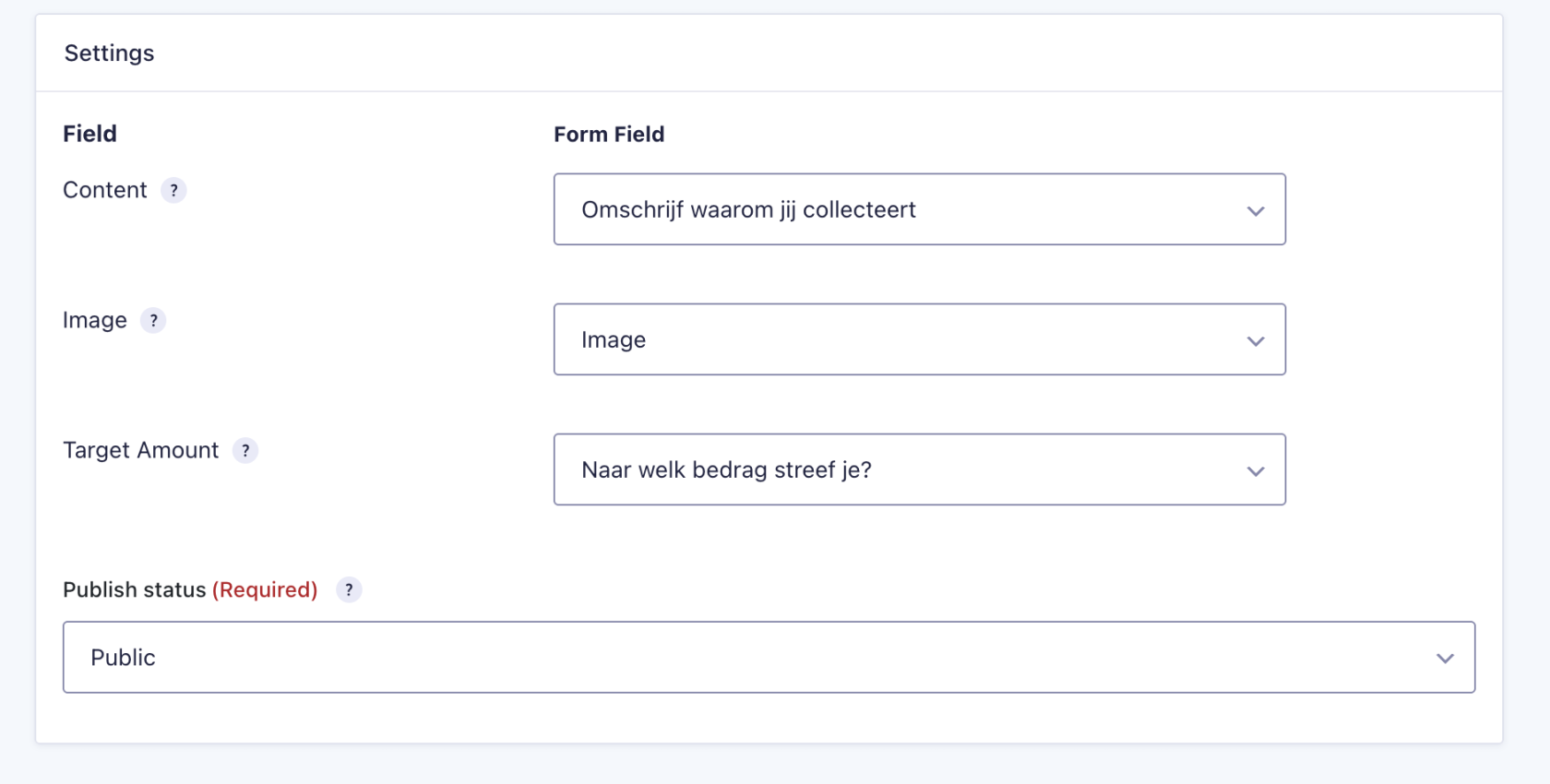Click the Form Field column header
The width and height of the screenshot is (1550, 784).
[x=609, y=134]
